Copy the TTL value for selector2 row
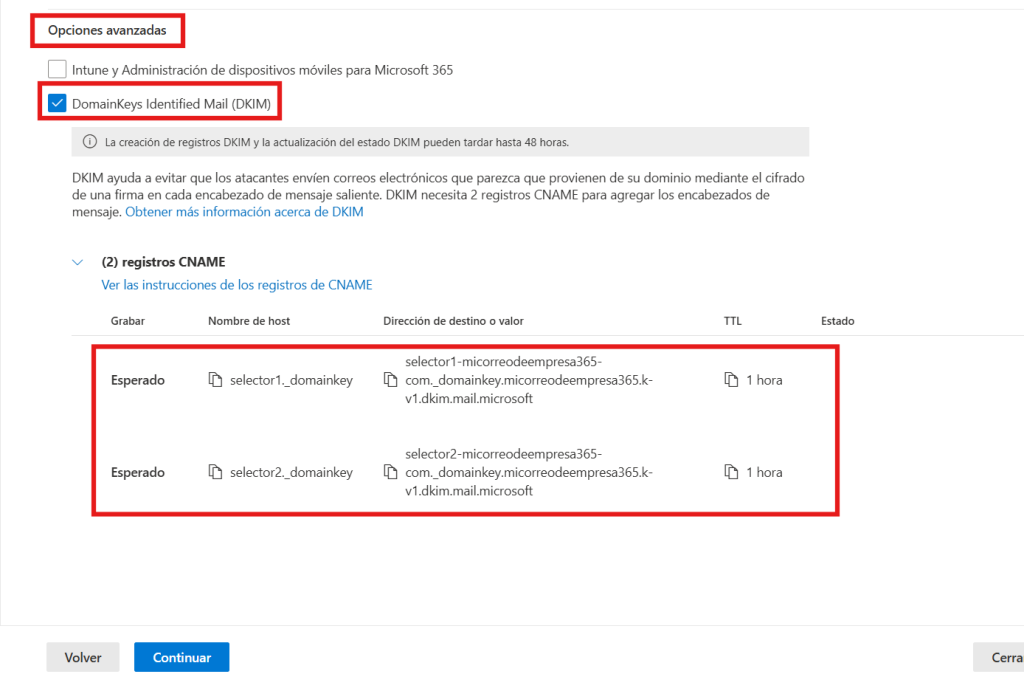The width and height of the screenshot is (1024, 677). pyautogui.click(x=731, y=472)
